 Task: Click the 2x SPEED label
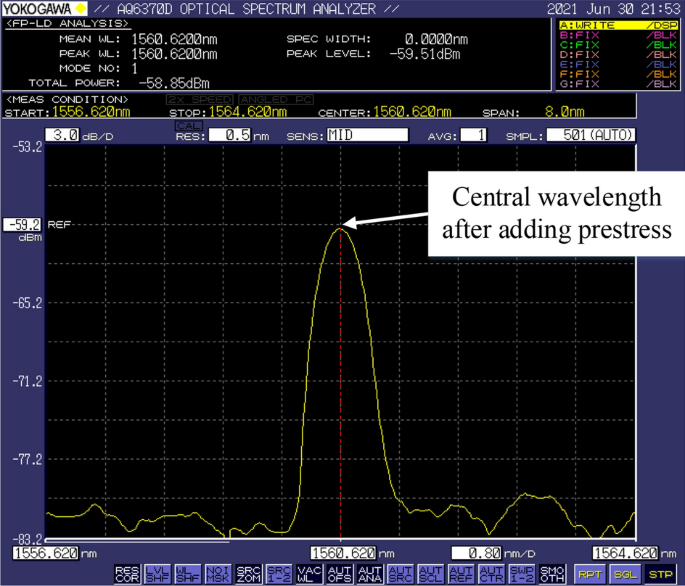(200, 99)
